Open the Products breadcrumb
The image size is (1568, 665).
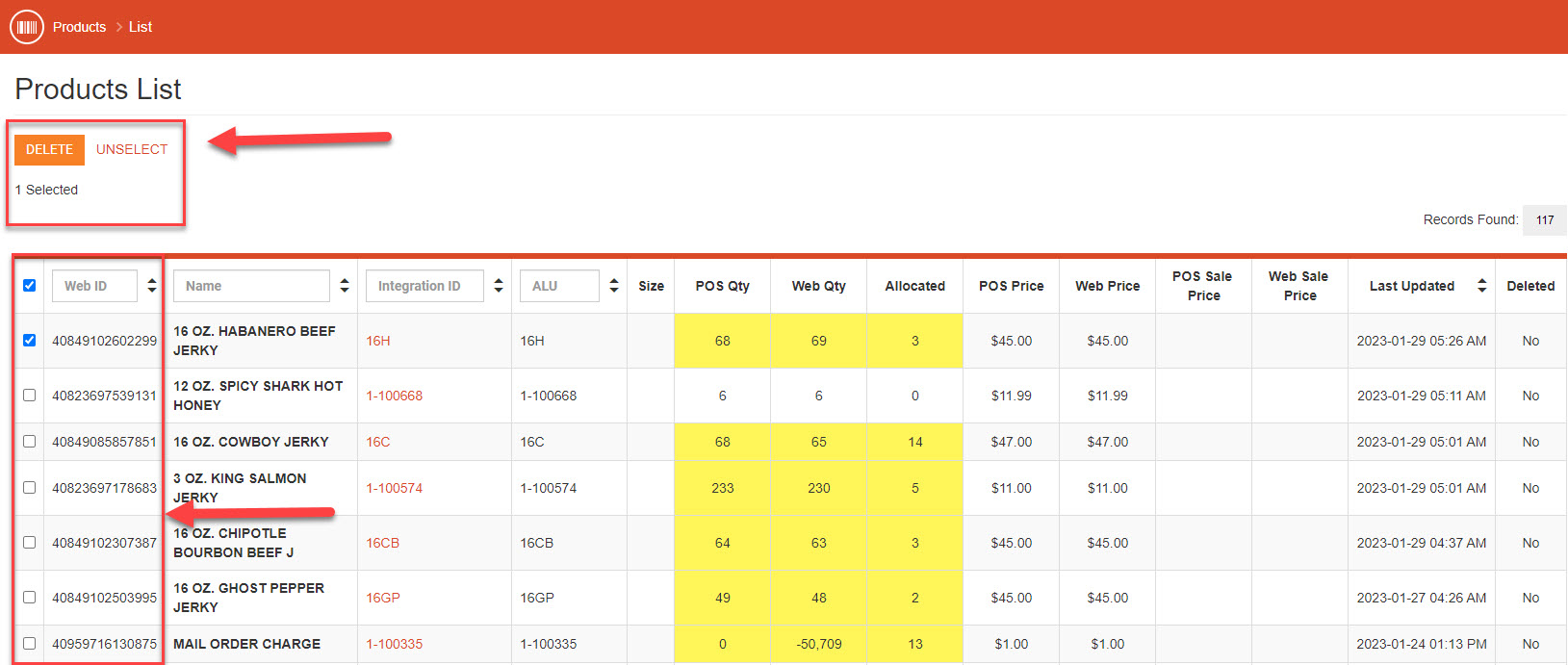79,27
